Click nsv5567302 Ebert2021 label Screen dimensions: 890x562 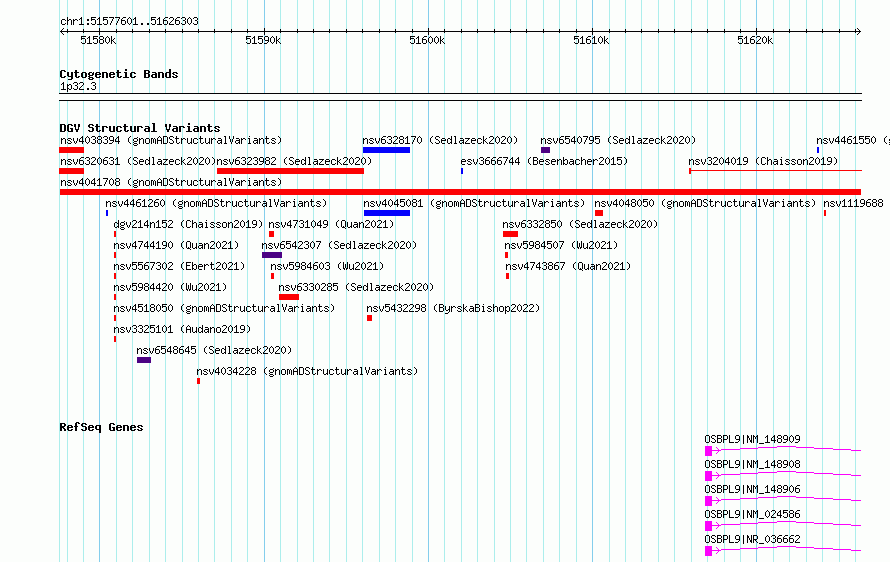(179, 266)
